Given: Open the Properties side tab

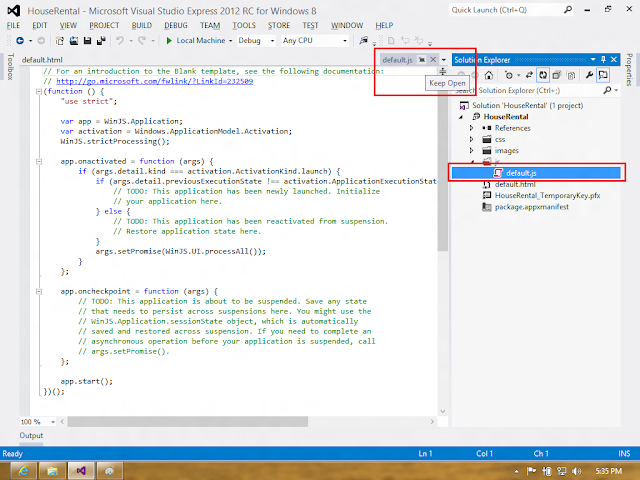Looking at the screenshot, I should 629,70.
